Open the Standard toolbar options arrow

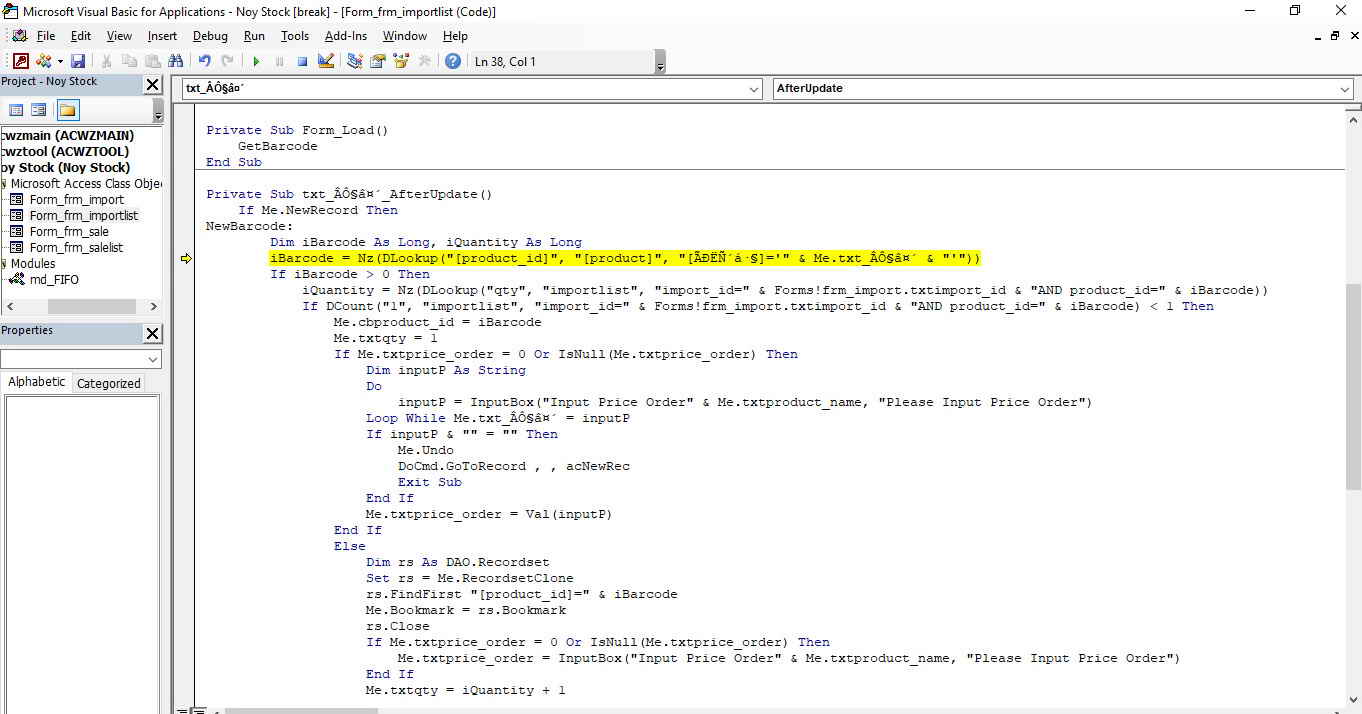(660, 63)
